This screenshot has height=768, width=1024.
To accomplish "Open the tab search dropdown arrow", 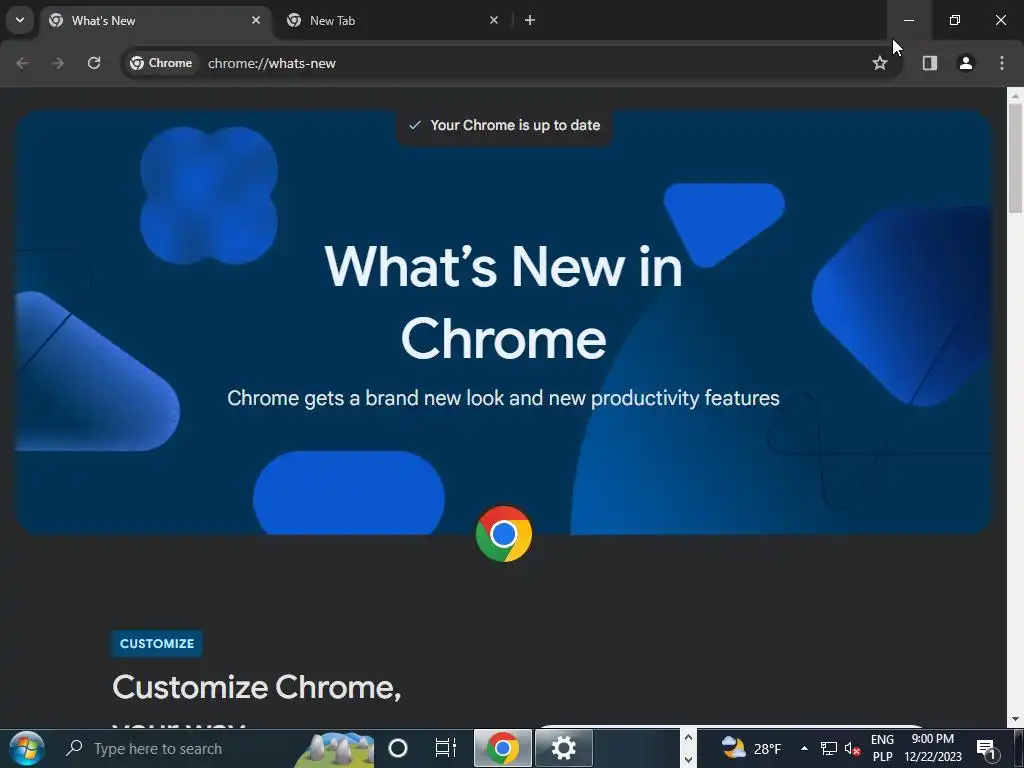I will [x=20, y=20].
